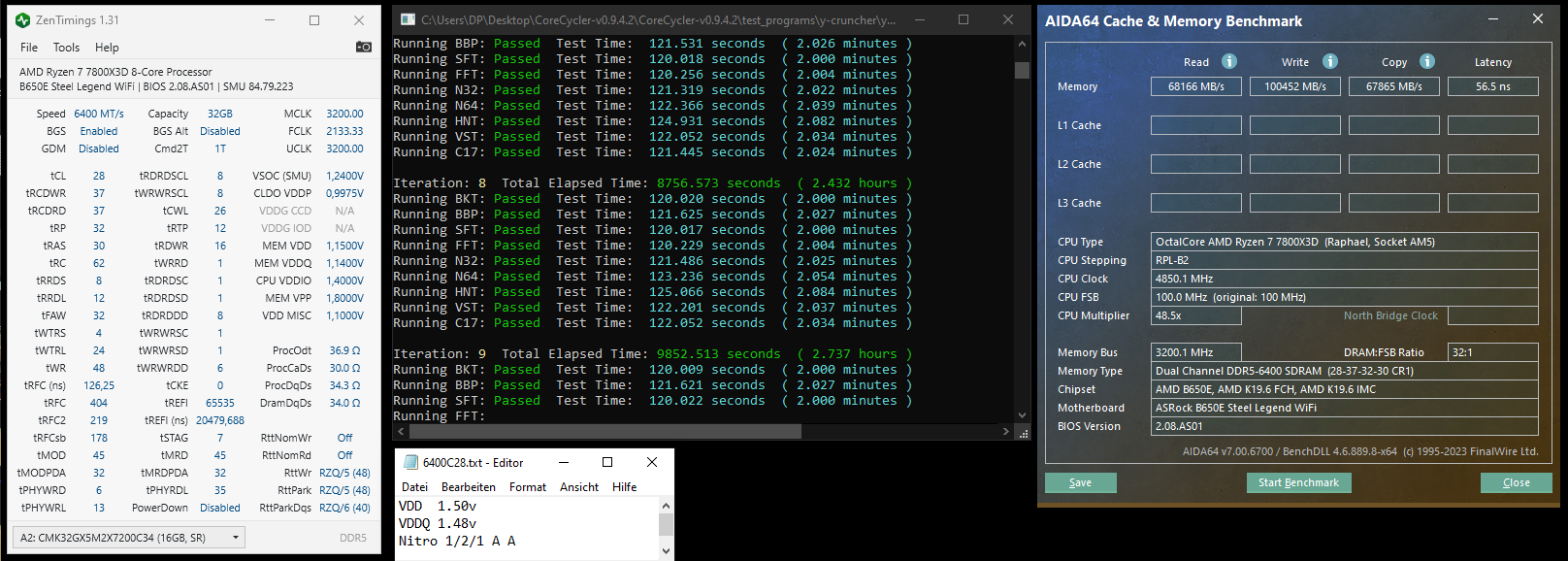Click the Write info icon in AIDA64
1568x561 pixels.
point(1330,61)
